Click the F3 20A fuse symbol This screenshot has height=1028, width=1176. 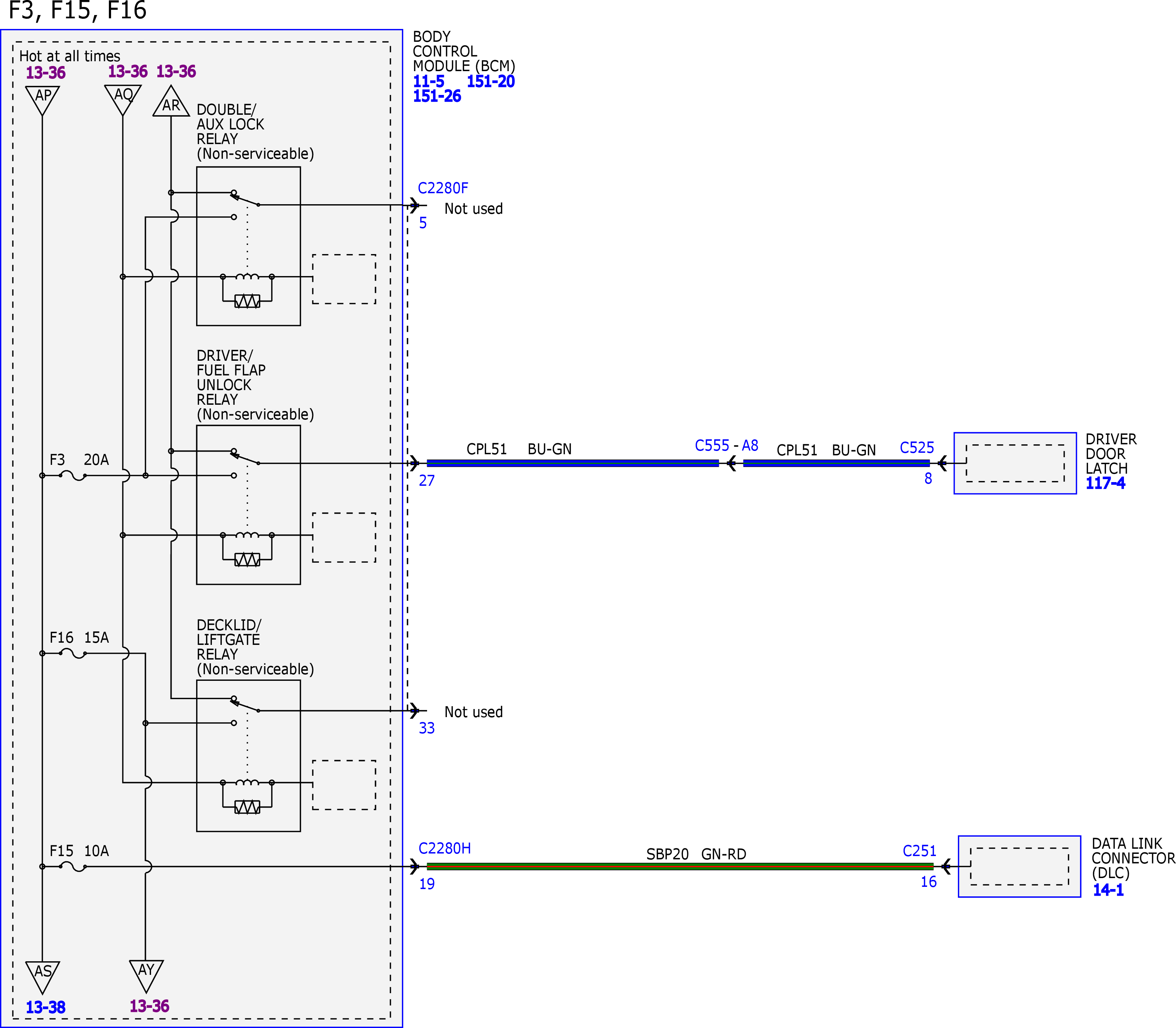pos(73,476)
